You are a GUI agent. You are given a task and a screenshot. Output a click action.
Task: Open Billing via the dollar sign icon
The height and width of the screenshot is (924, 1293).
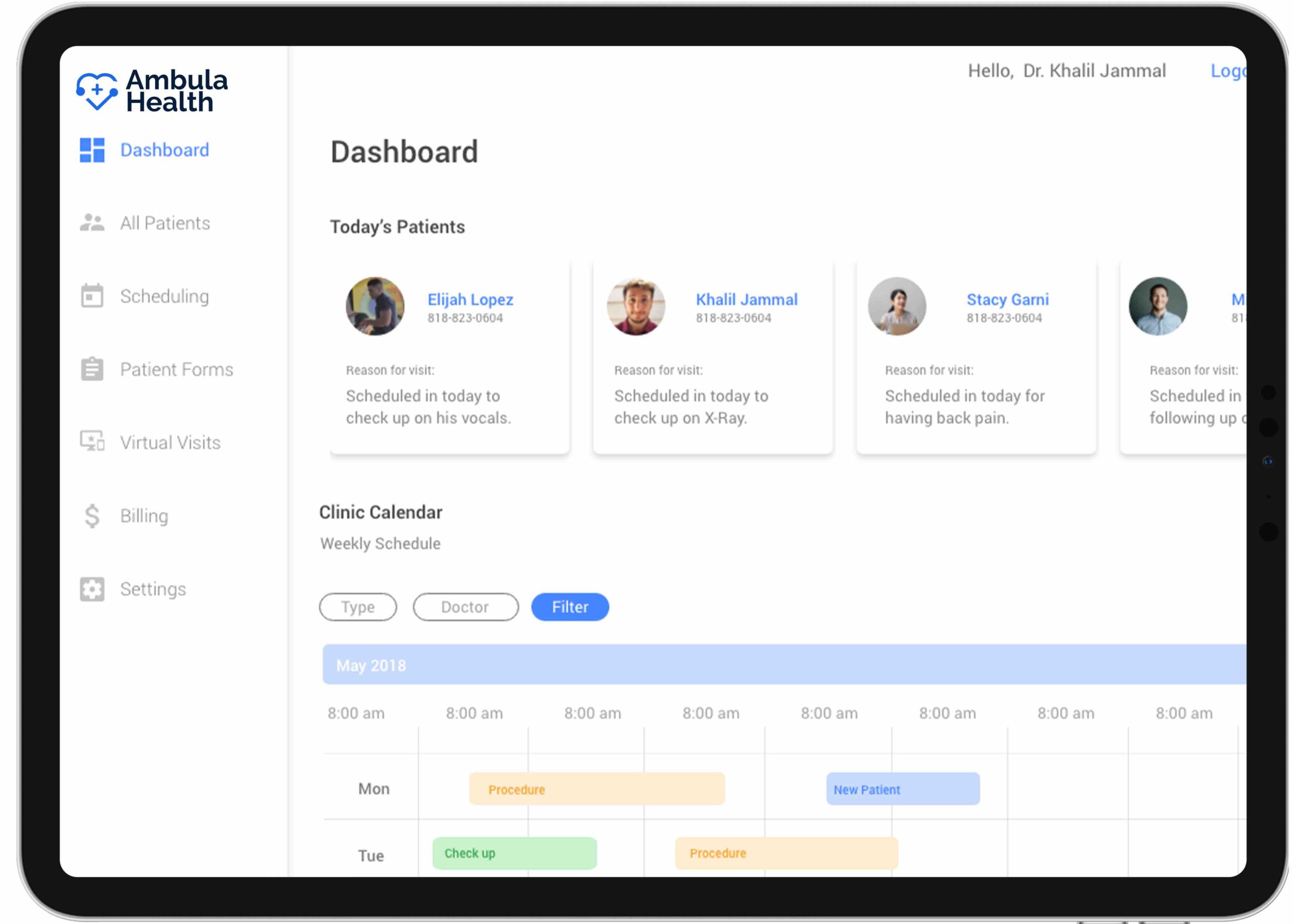coord(92,516)
